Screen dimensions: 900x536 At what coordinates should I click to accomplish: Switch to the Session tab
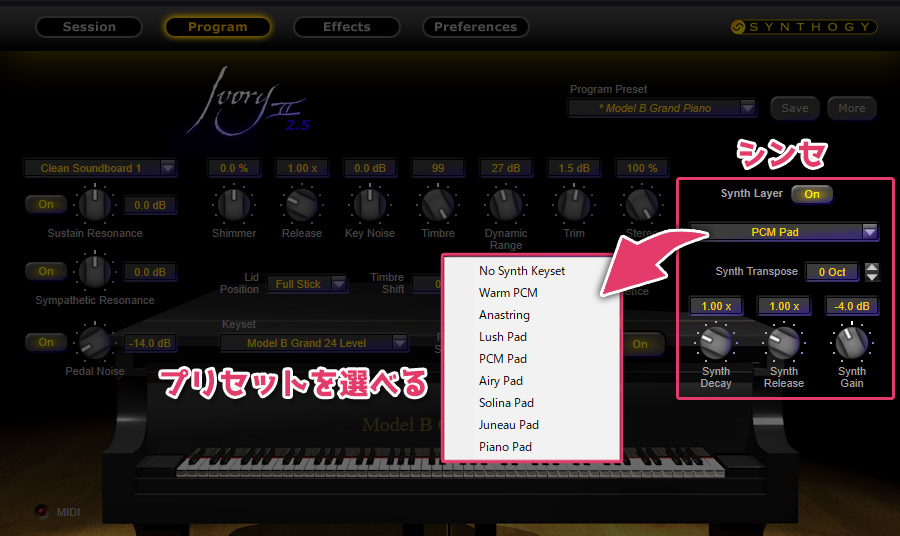(89, 27)
